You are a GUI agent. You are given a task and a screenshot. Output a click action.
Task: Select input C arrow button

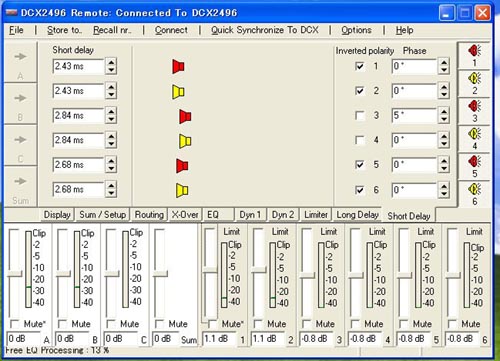(20, 145)
